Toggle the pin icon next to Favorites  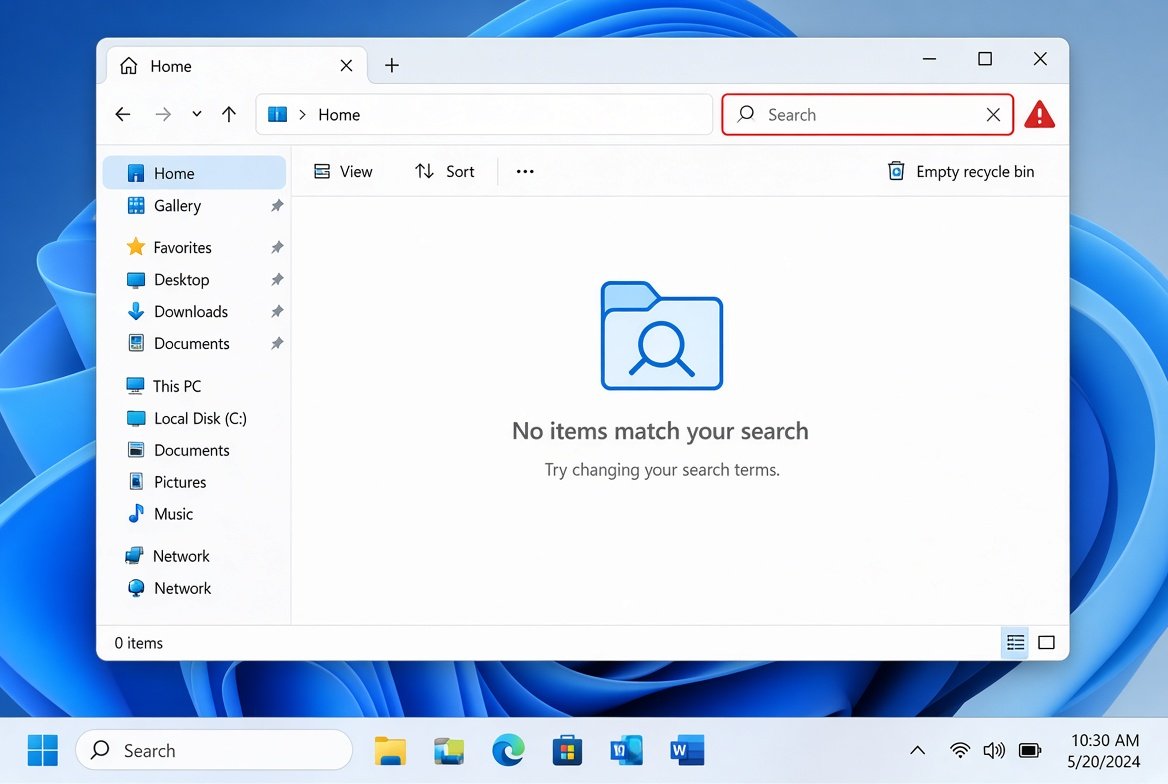[277, 247]
